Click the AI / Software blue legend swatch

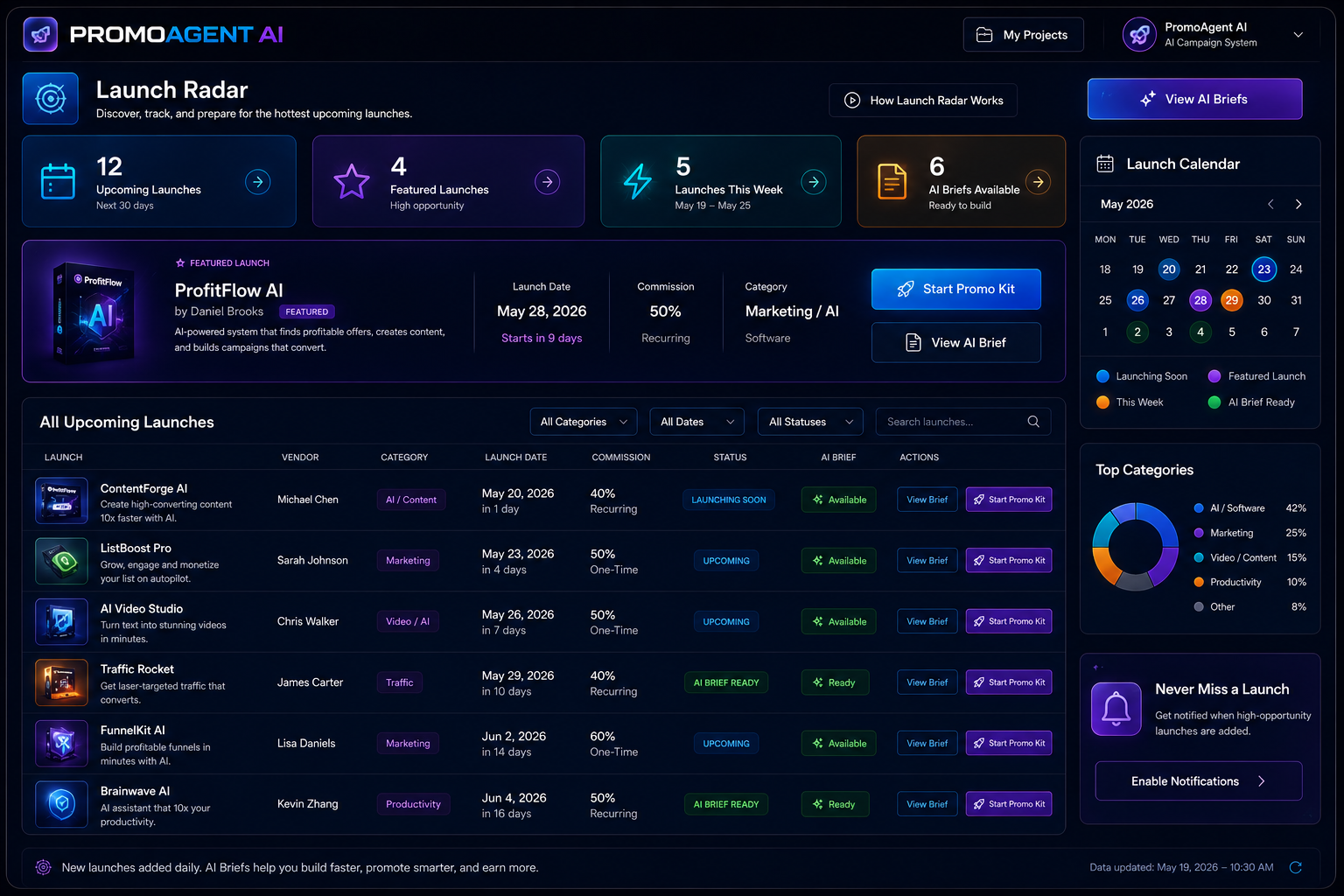(x=1199, y=508)
